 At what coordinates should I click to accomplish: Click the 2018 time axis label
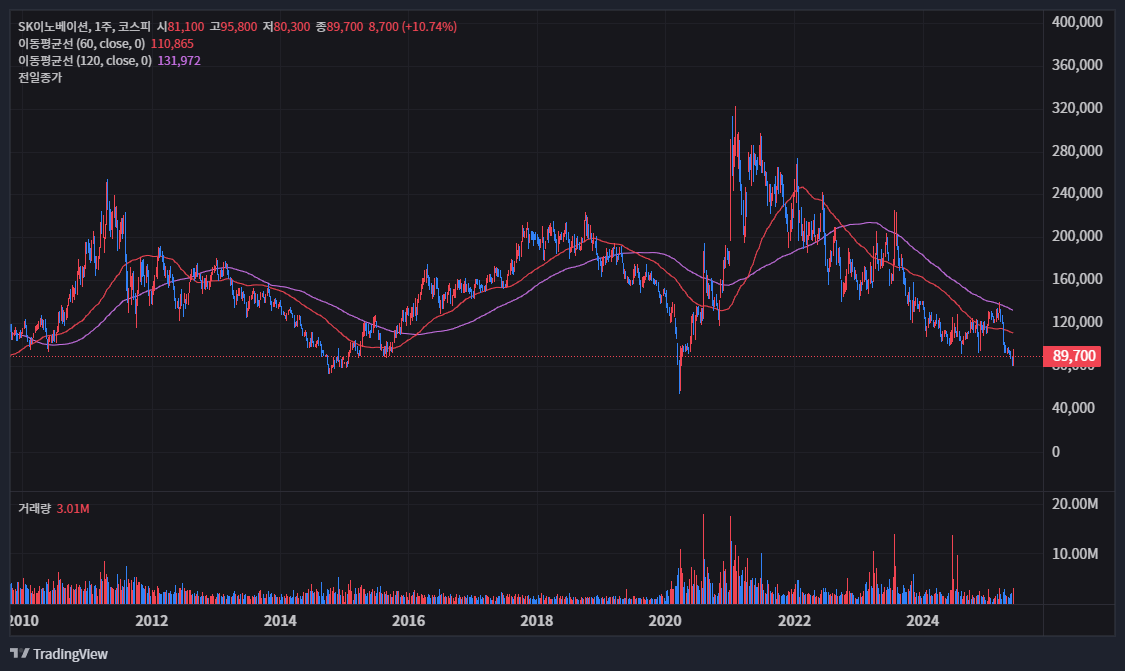click(x=537, y=621)
